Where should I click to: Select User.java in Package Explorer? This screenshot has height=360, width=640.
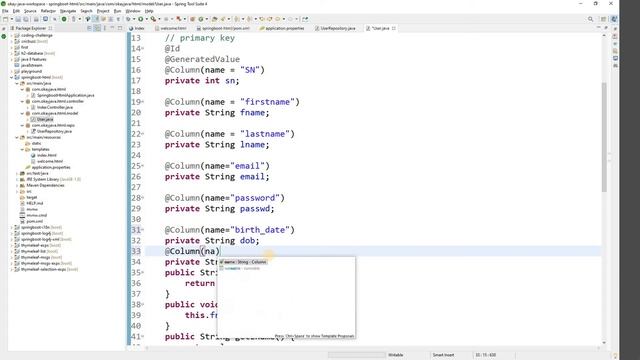coord(45,119)
